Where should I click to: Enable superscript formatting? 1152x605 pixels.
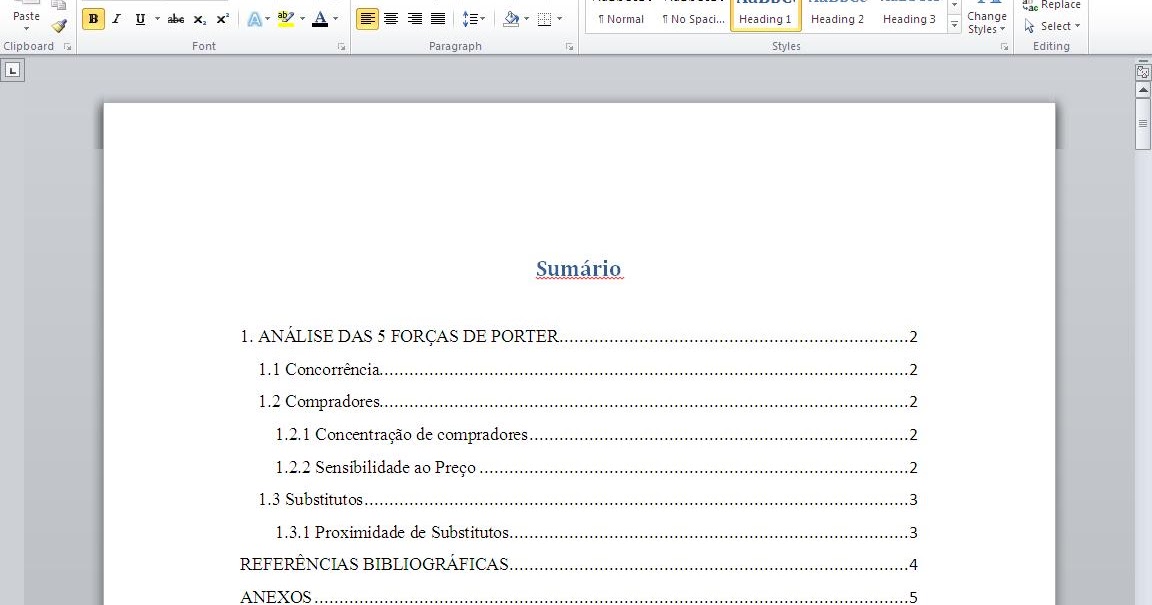pos(222,18)
